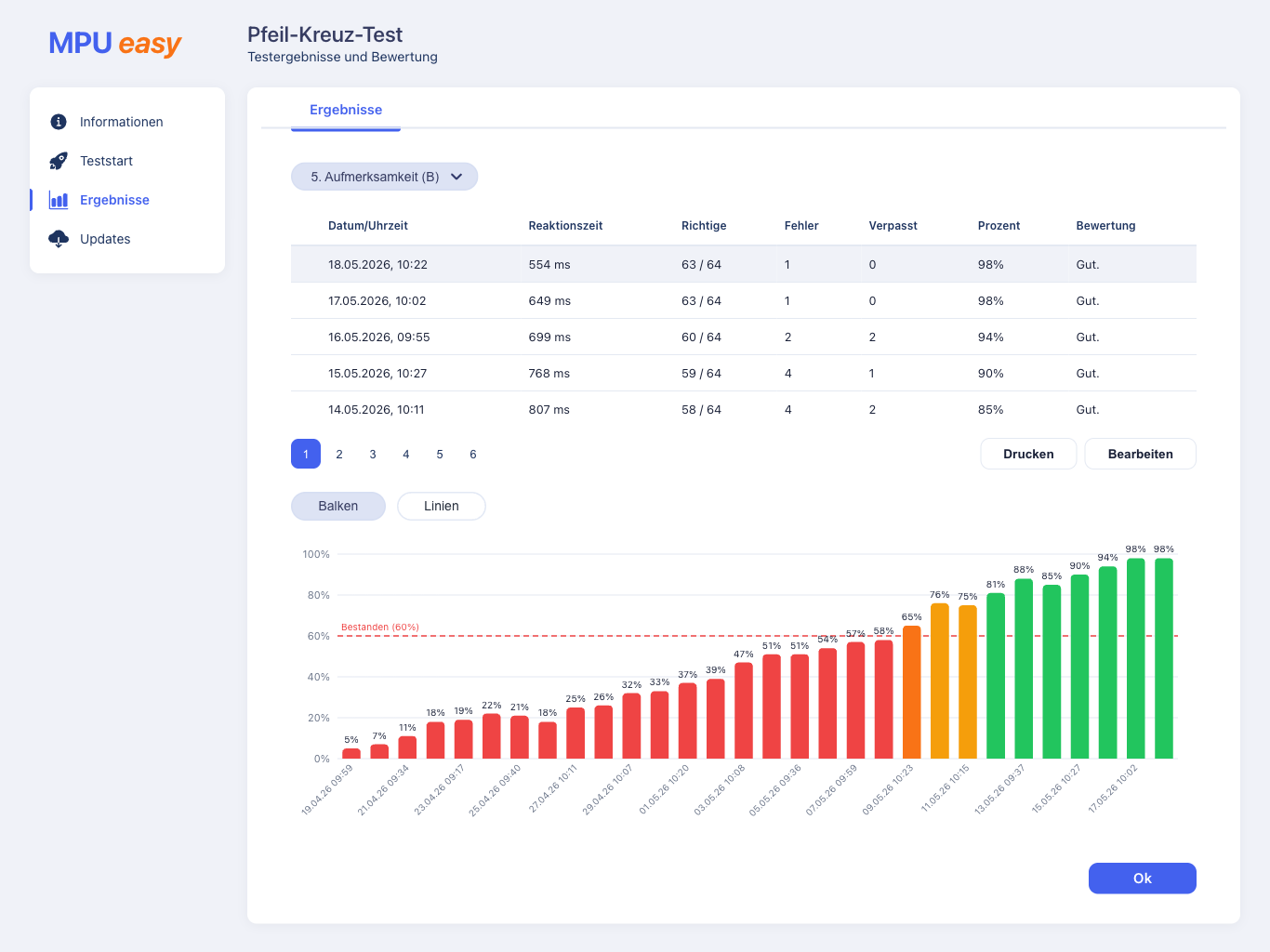1270x952 pixels.
Task: Toggle the Linien chart view
Action: click(442, 506)
